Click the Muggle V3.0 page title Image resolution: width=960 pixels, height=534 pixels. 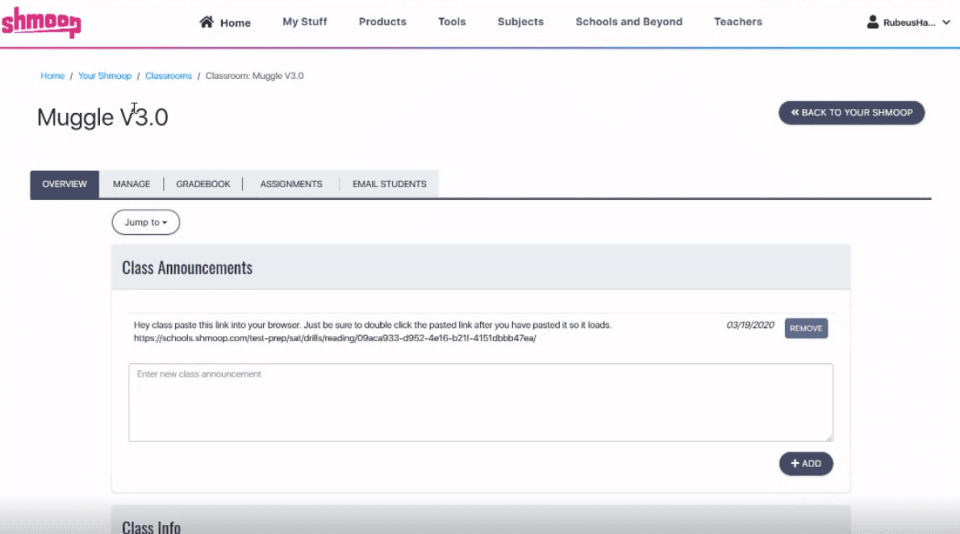click(102, 117)
